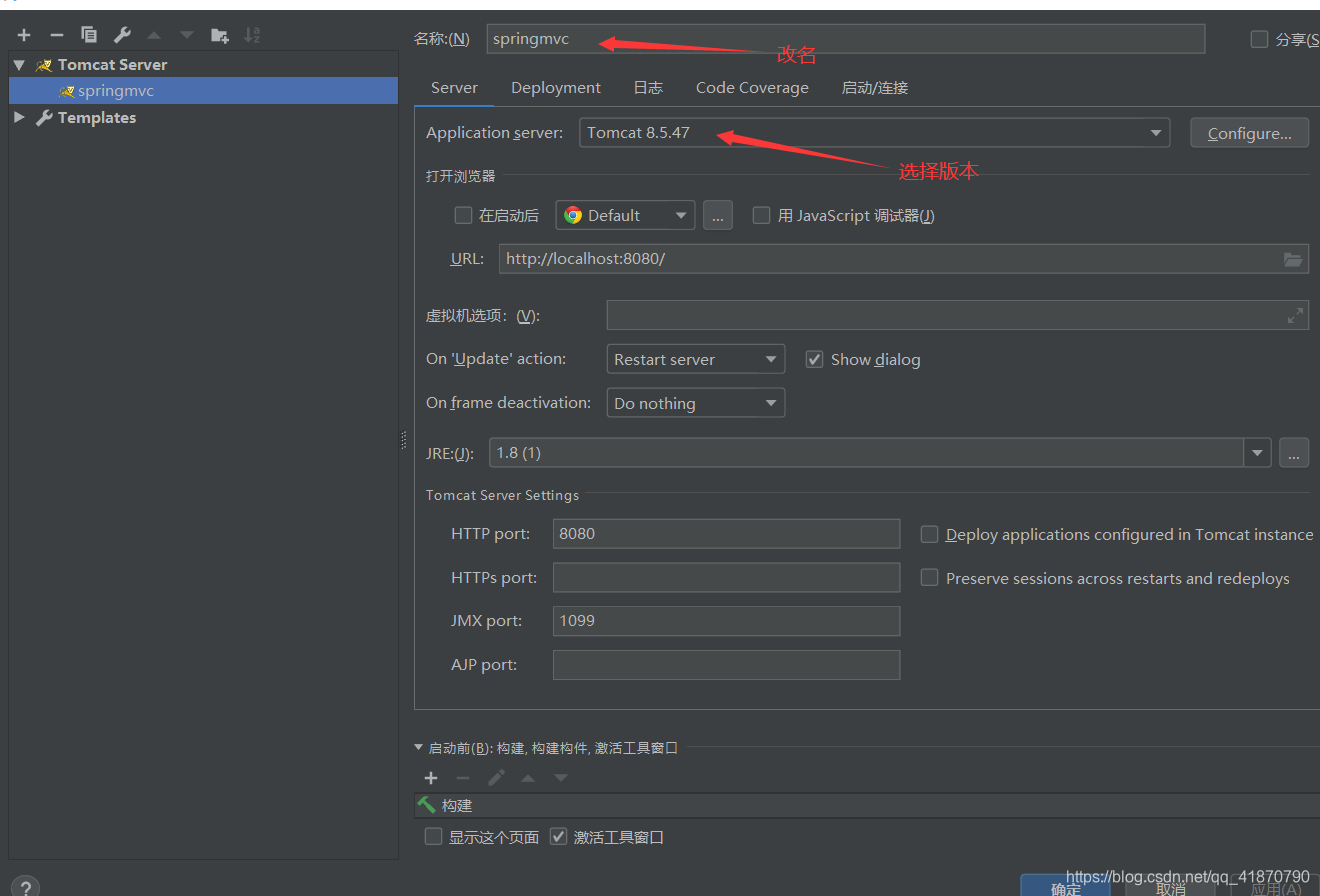Enable Preserve sessions across restarts

click(929, 578)
